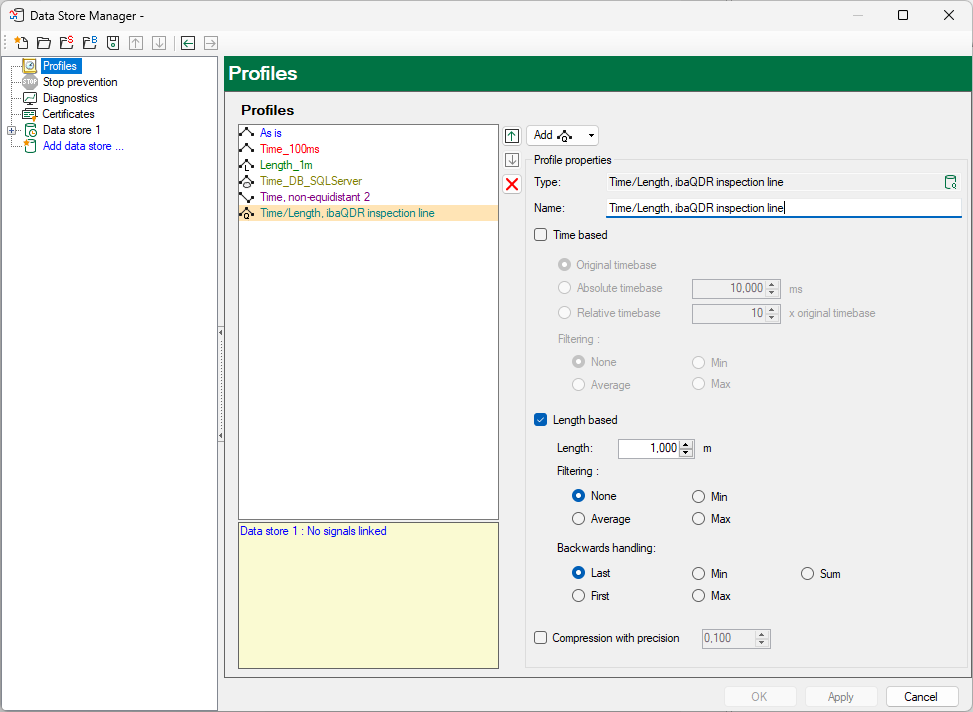Click the Time_DB_SQLServer profile icon
Screen dimensions: 973x712
(247, 181)
